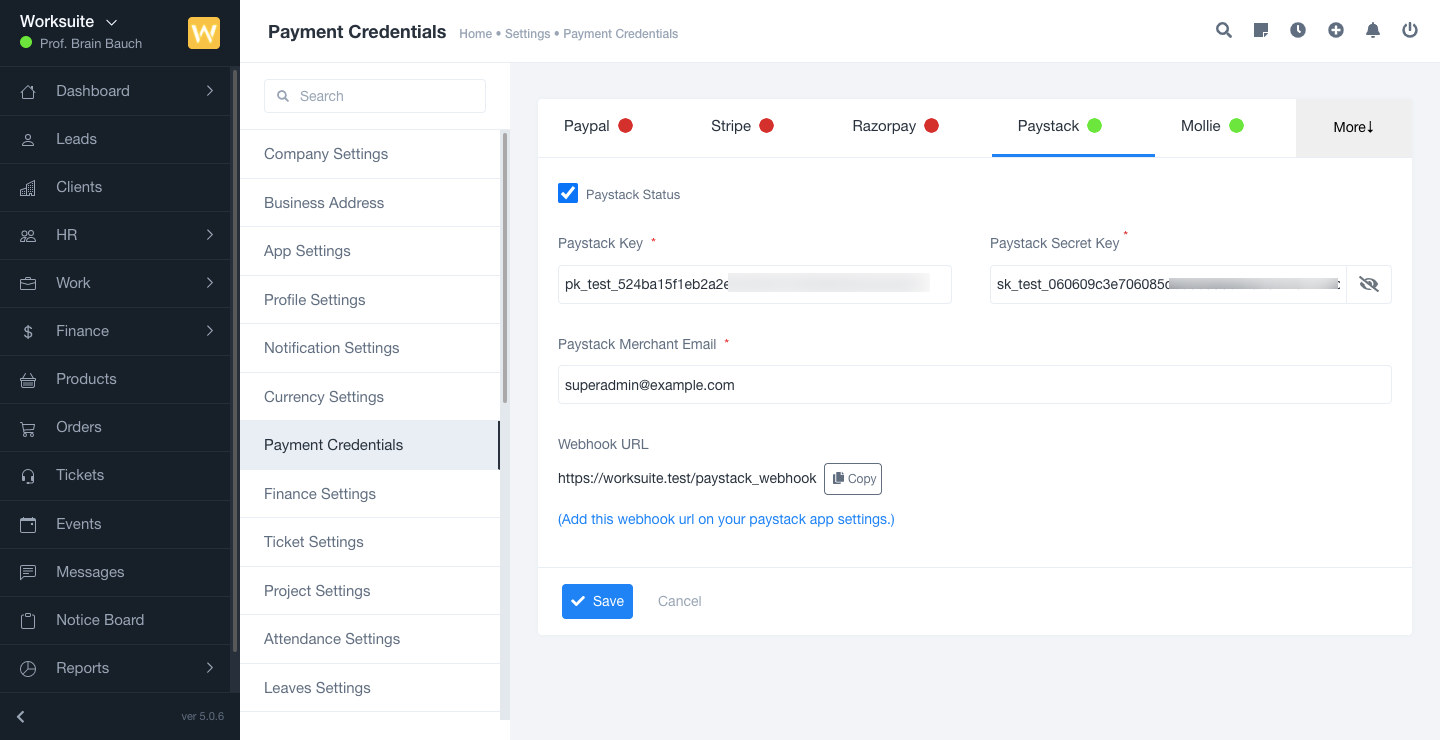
Task: Open Notification Settings
Action: tap(369, 348)
